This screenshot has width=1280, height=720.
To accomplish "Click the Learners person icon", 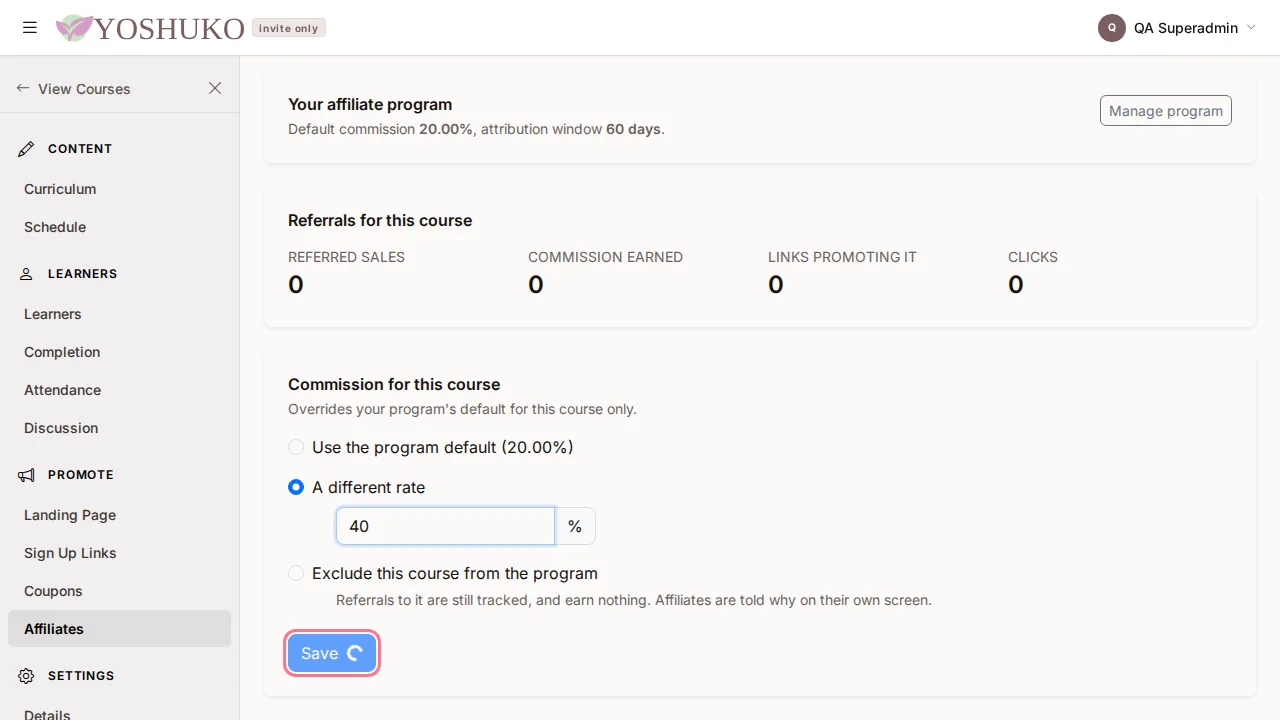I will tap(27, 274).
